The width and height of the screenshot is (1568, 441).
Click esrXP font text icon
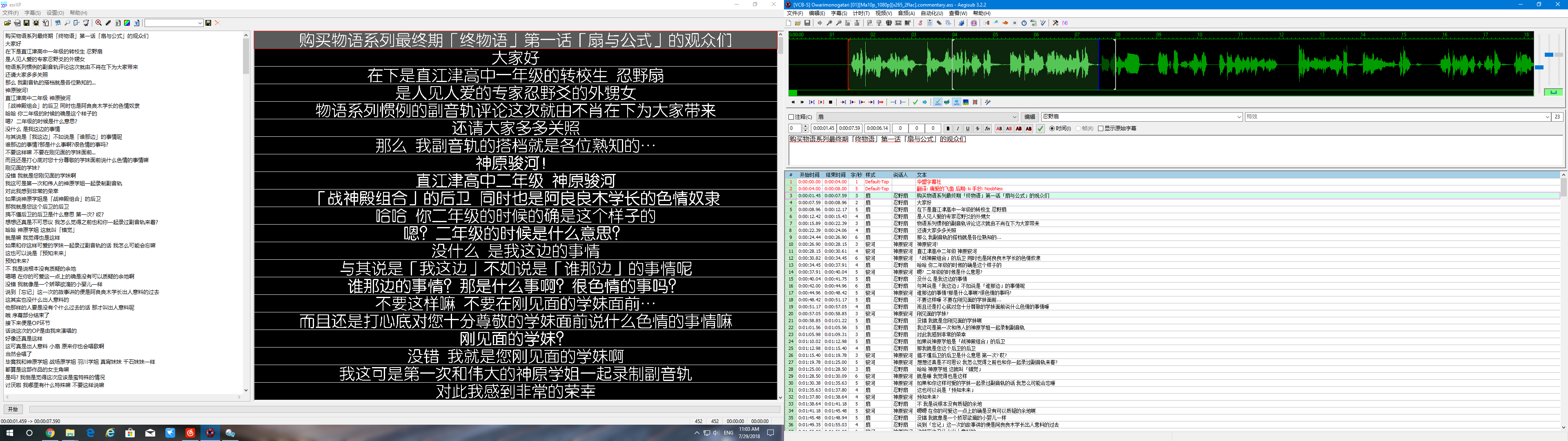(x=137, y=23)
